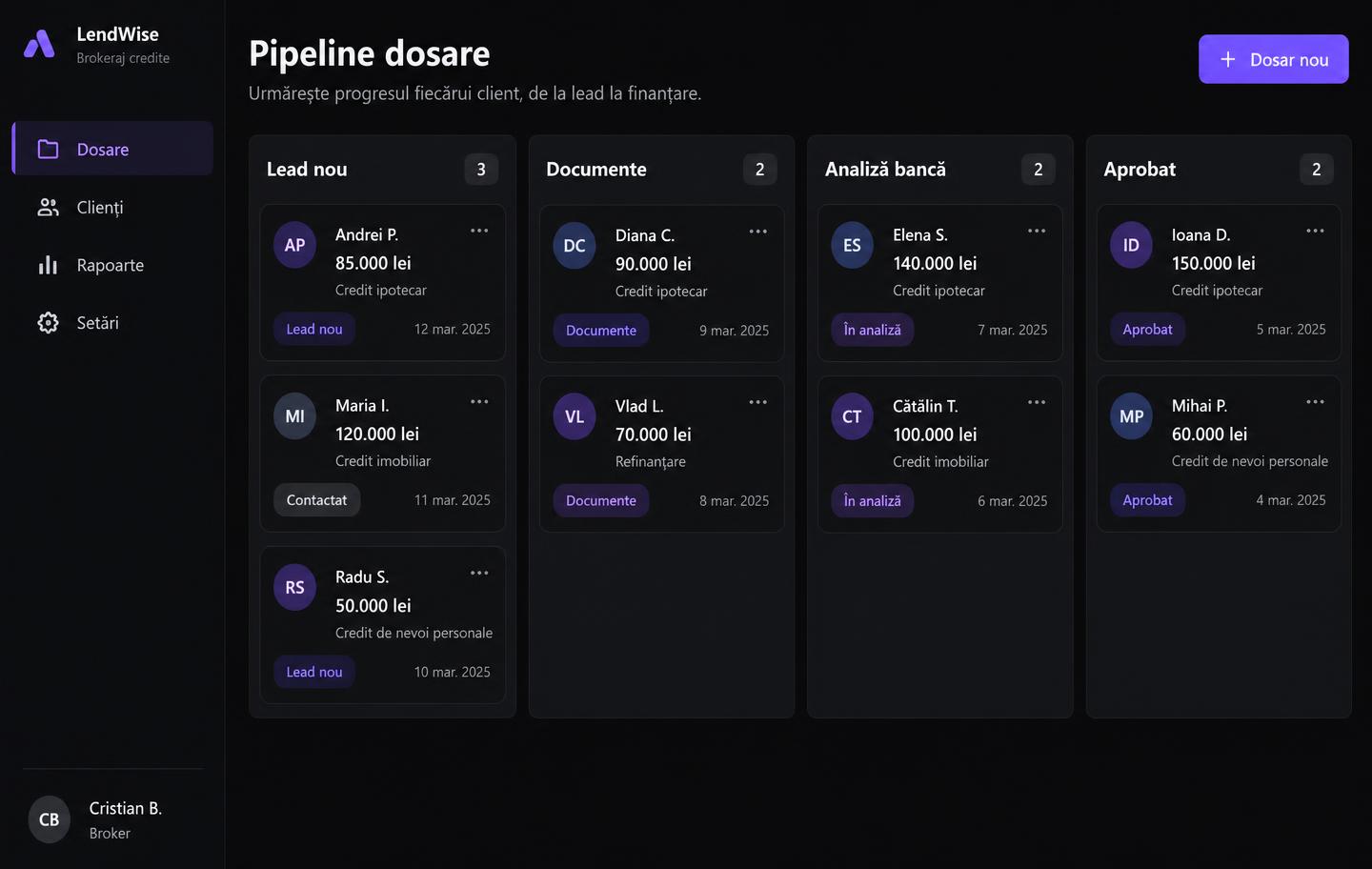Click the Setări gear icon
This screenshot has height=869, width=1372.
pyautogui.click(x=48, y=323)
